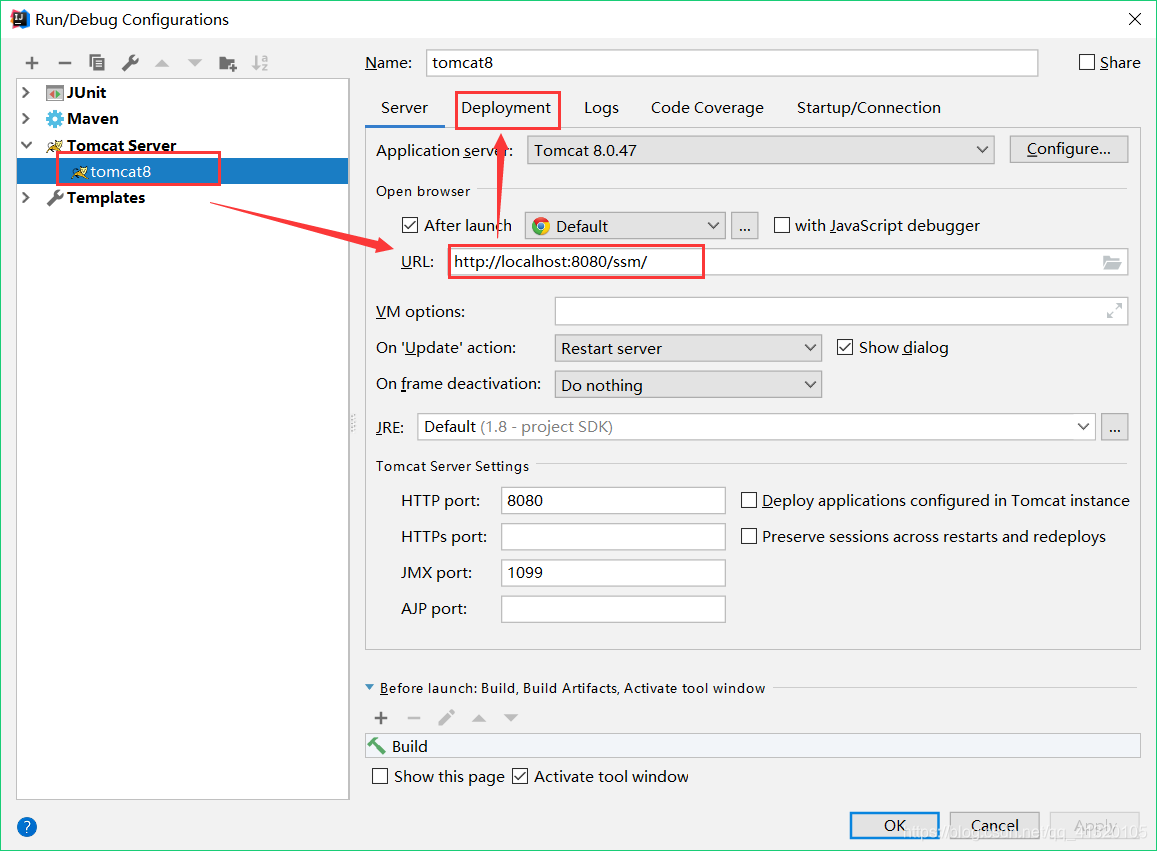Viewport: 1157px width, 851px height.
Task: Click the HTTPs port field
Action: [613, 537]
